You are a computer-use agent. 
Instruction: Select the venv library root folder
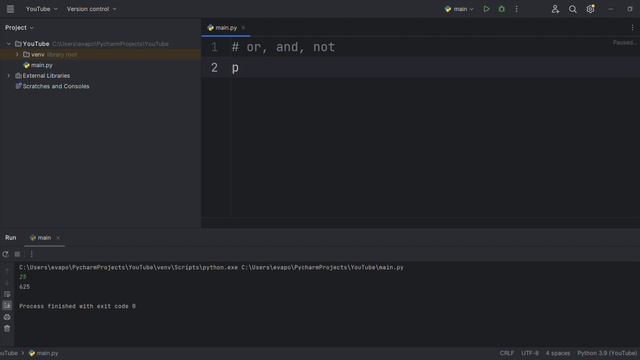(100, 54)
